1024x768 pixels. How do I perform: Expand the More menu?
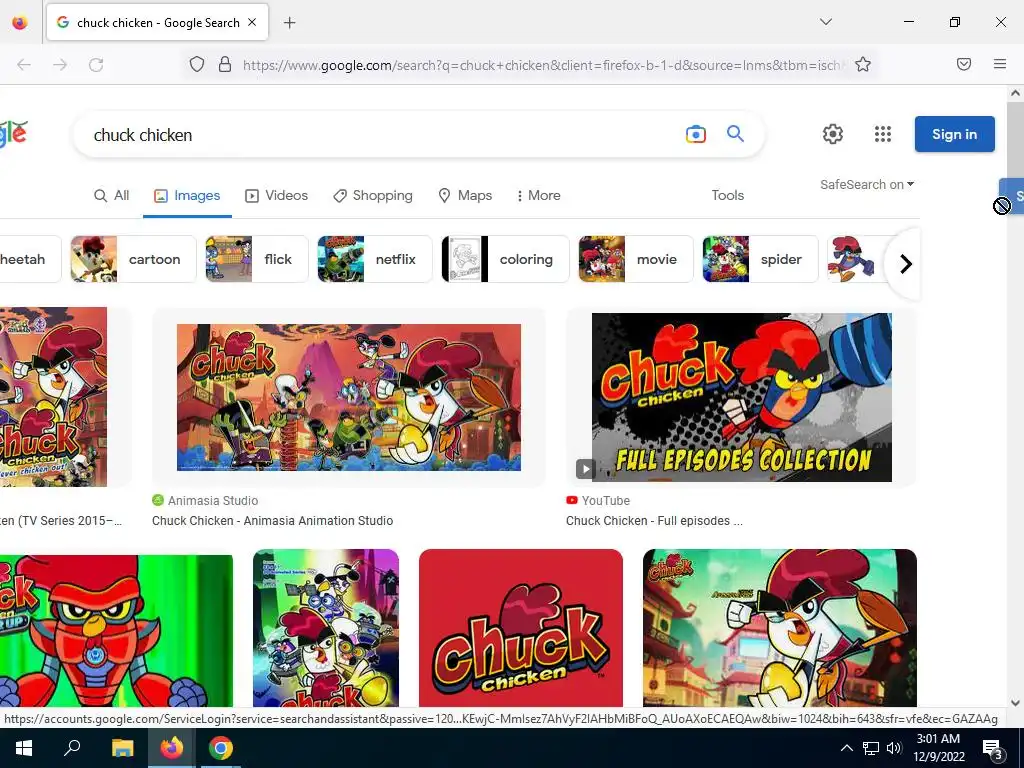(x=539, y=195)
